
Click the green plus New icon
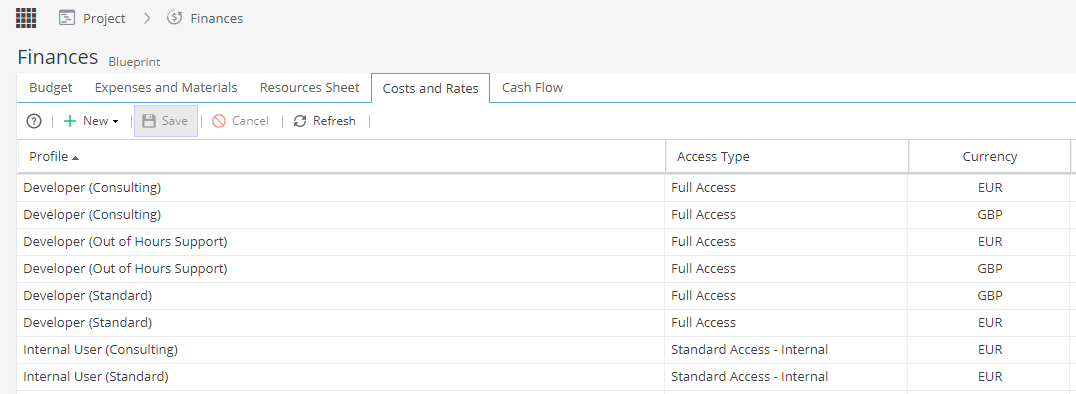pos(69,121)
